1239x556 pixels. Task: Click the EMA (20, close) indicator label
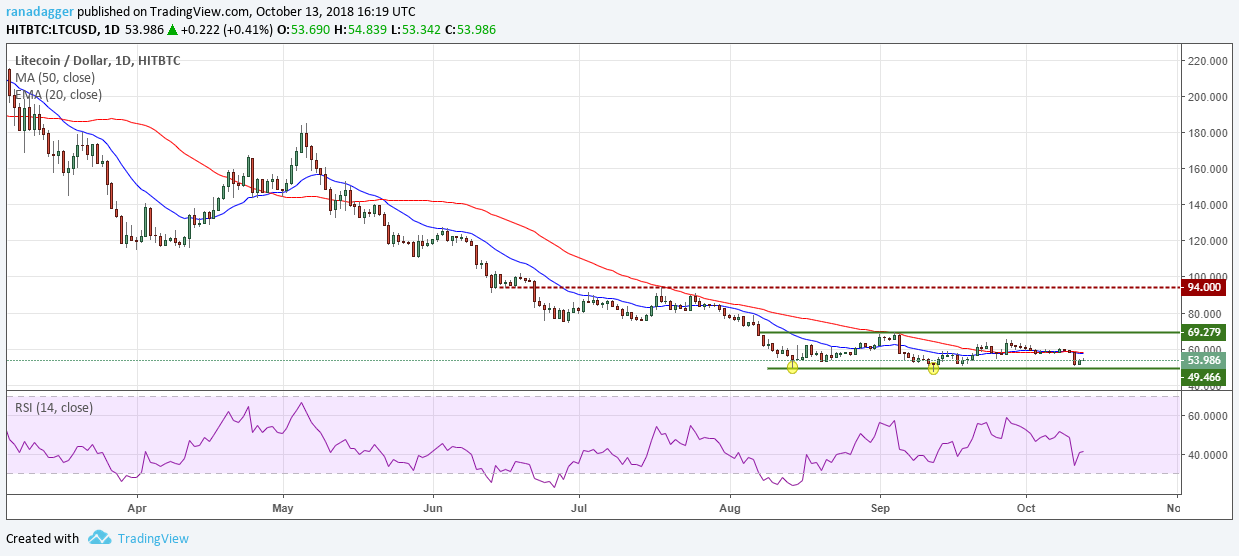pyautogui.click(x=58, y=95)
